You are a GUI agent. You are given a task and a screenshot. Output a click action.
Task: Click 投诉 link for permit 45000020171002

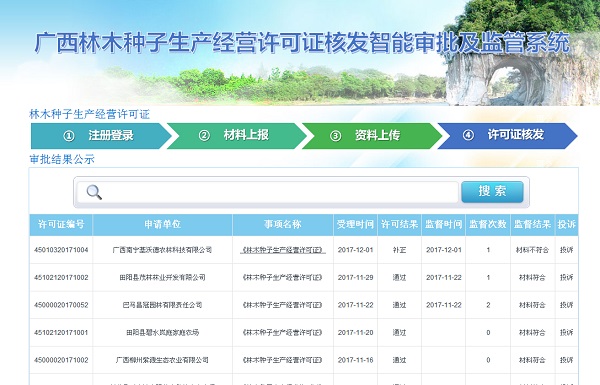(x=566, y=360)
